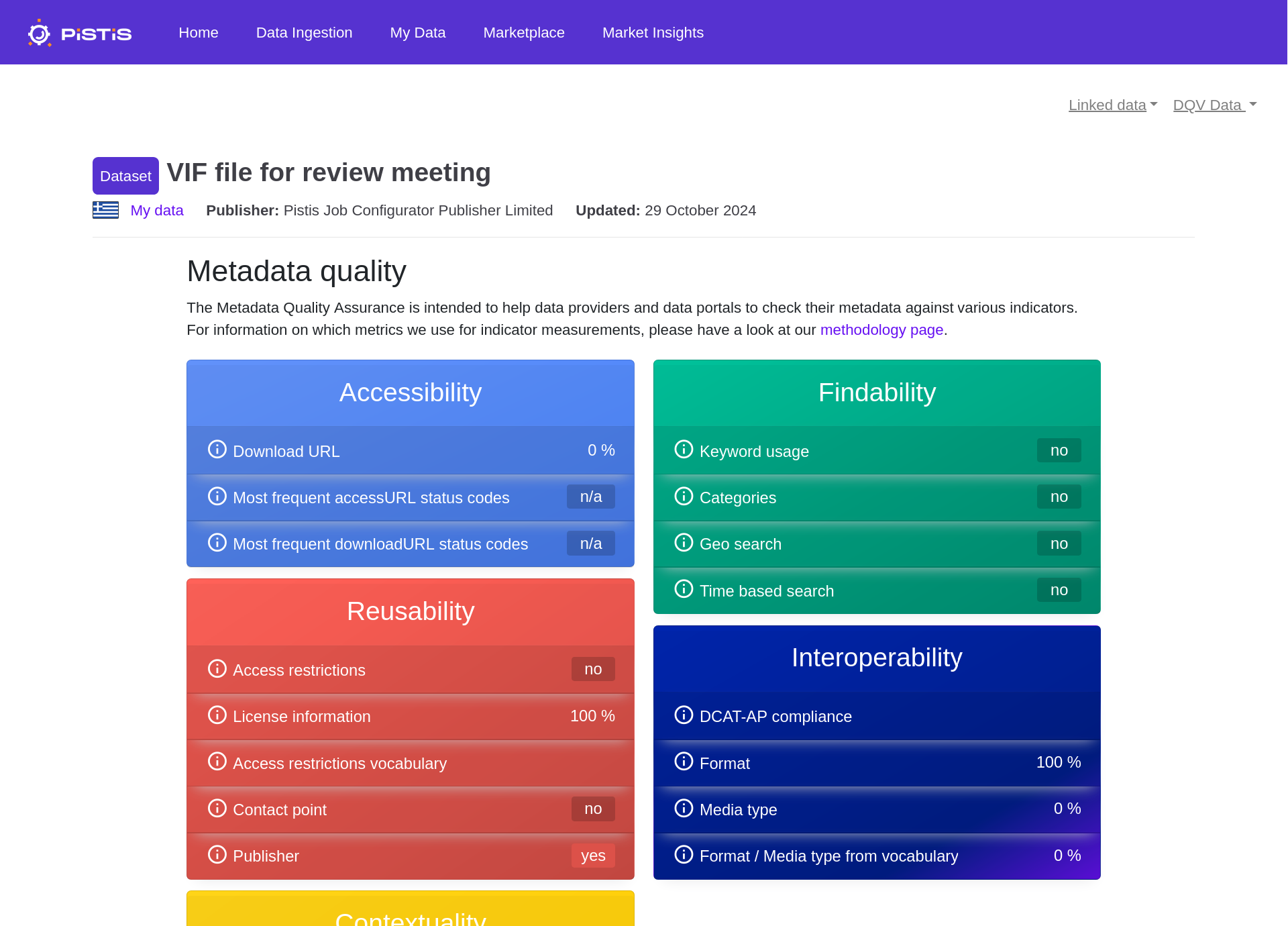Click the 'Time based search' label
This screenshot has height=926, width=1288.
click(767, 591)
